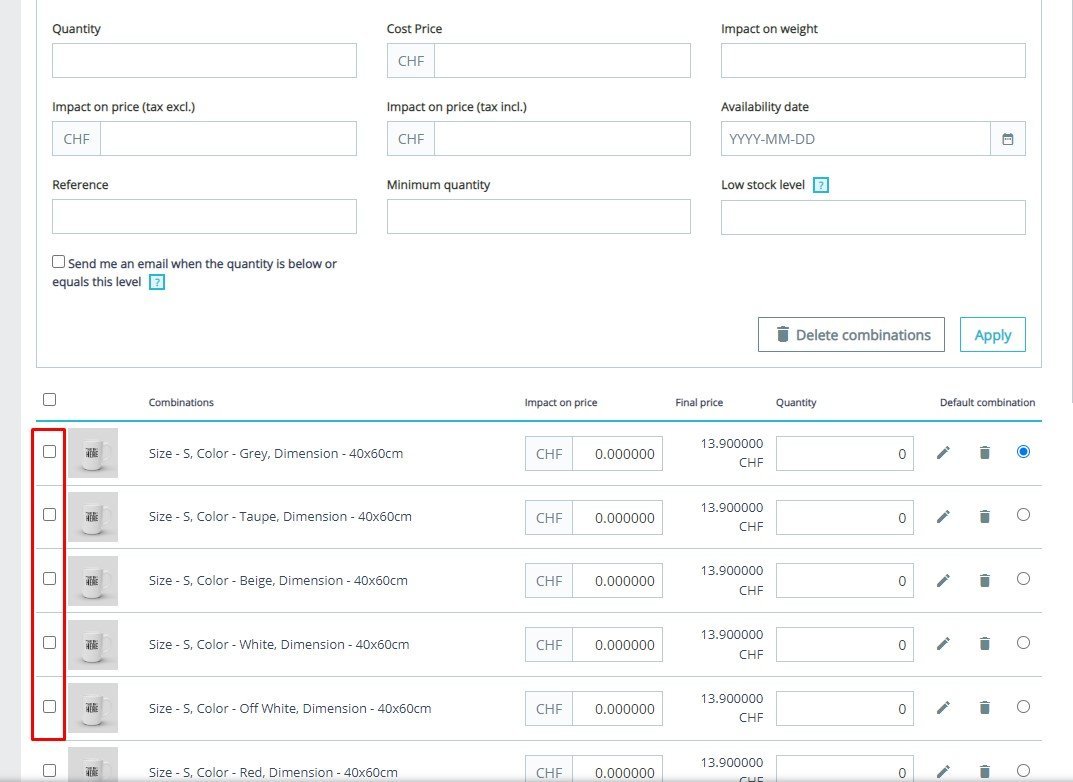
Task: Edit the Off White combination with pencil
Action: [943, 708]
